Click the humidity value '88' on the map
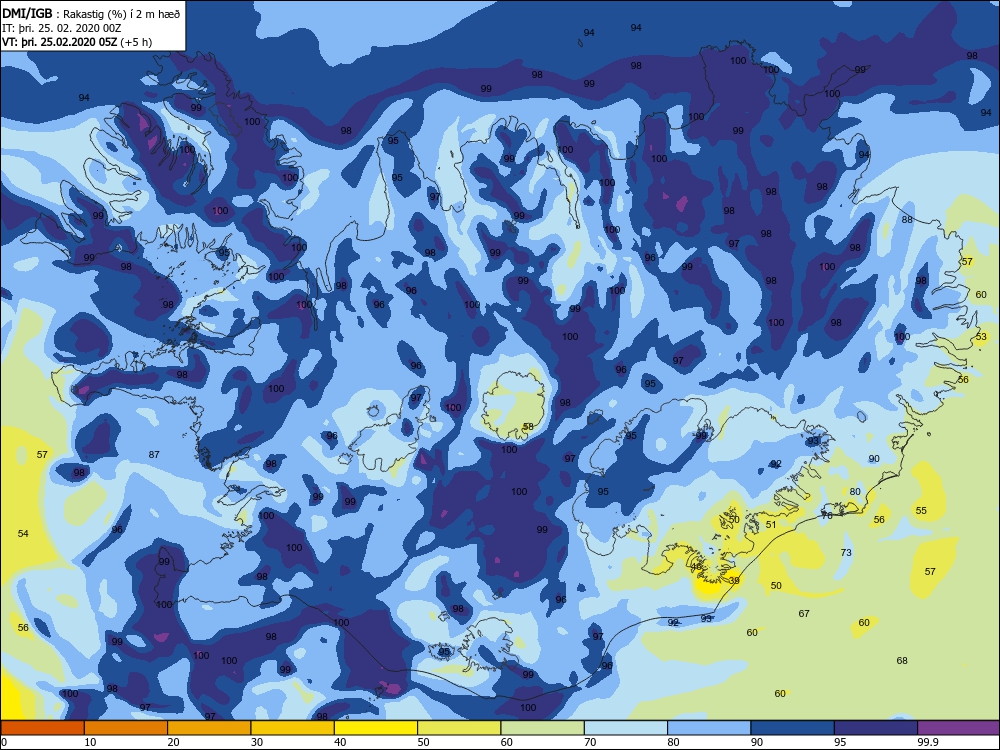Viewport: 1000px width, 750px height. tap(907, 219)
